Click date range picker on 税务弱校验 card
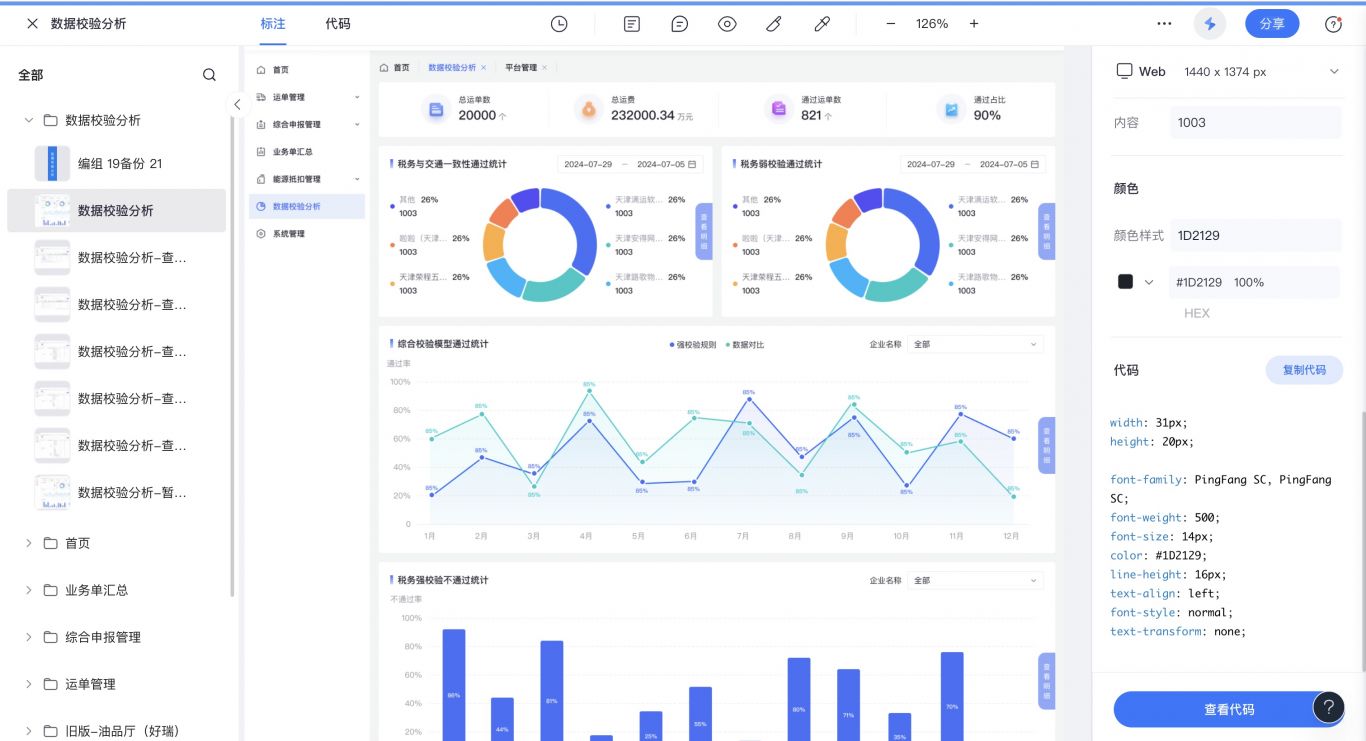Viewport: 1366px width, 741px height. pos(972,164)
